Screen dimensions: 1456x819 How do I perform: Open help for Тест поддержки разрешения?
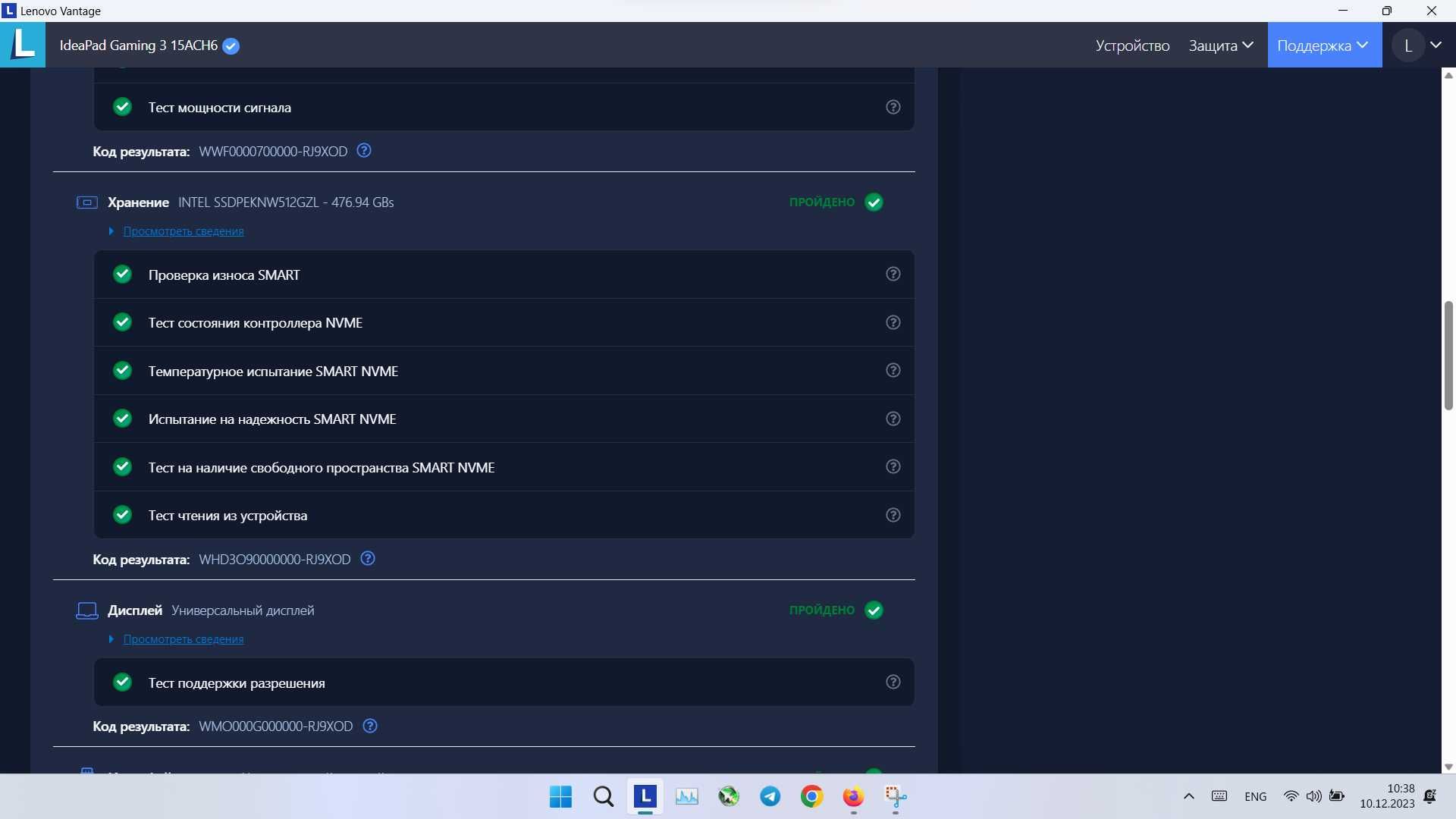pos(893,682)
